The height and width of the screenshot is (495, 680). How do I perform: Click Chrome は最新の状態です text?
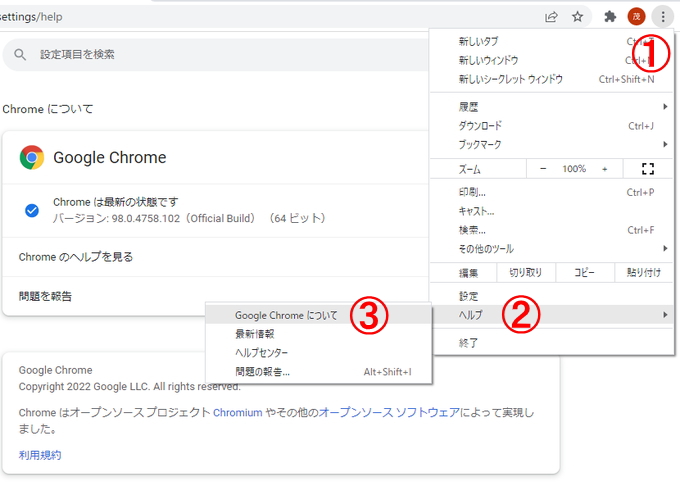tap(115, 202)
